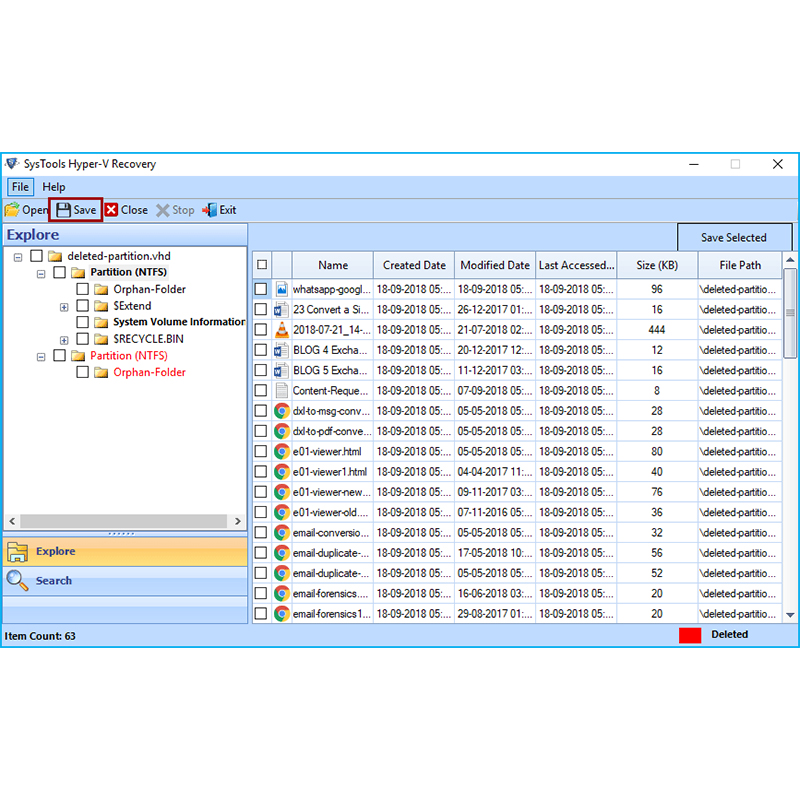Screen dimensions: 800x800
Task: Click the Chrome icon of email-forensics1 row
Action: point(281,614)
